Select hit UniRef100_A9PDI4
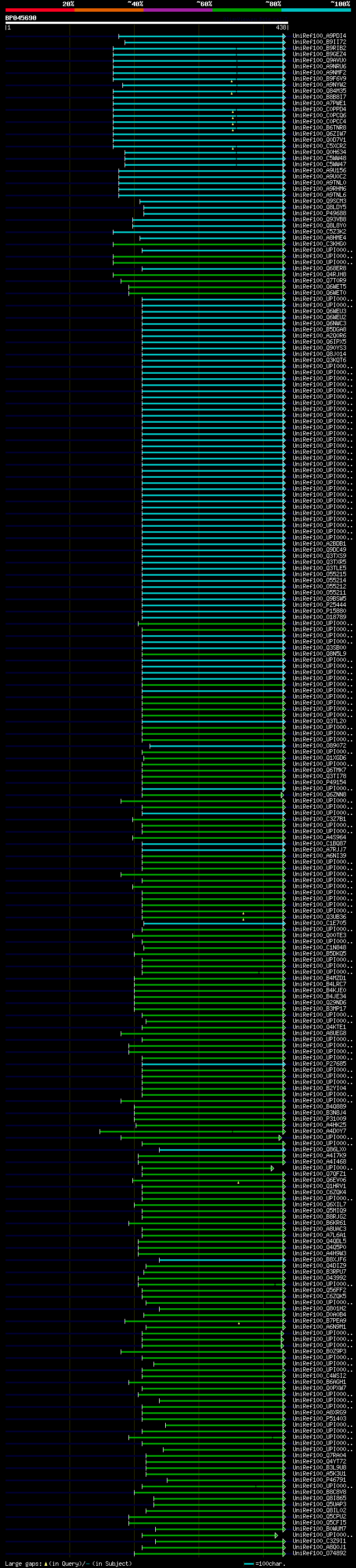Viewport: 356px width, 1568px height. click(x=319, y=36)
